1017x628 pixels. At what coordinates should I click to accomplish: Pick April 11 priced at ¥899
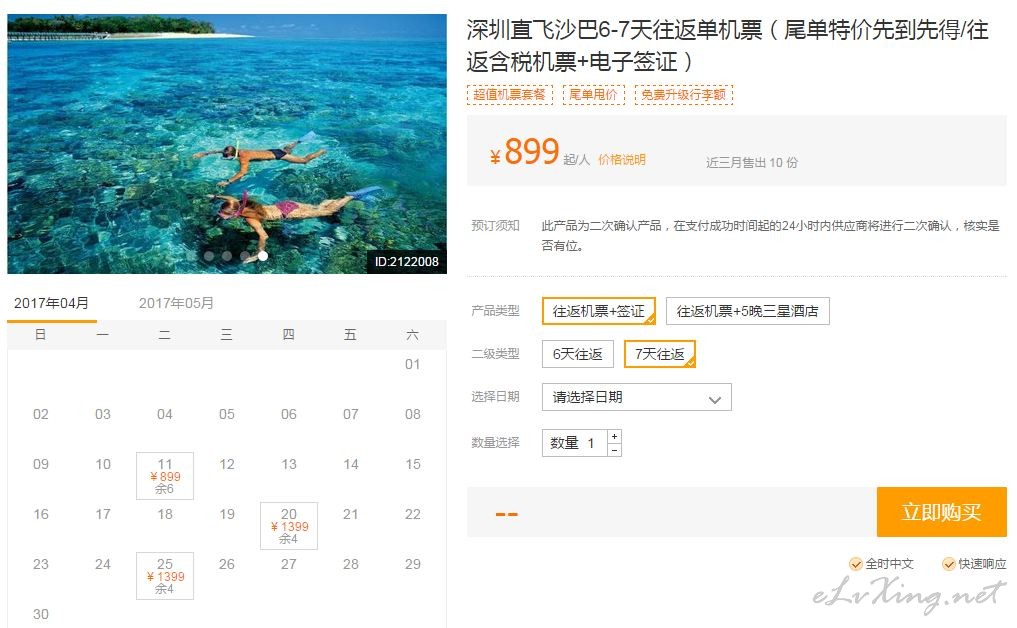coord(165,476)
